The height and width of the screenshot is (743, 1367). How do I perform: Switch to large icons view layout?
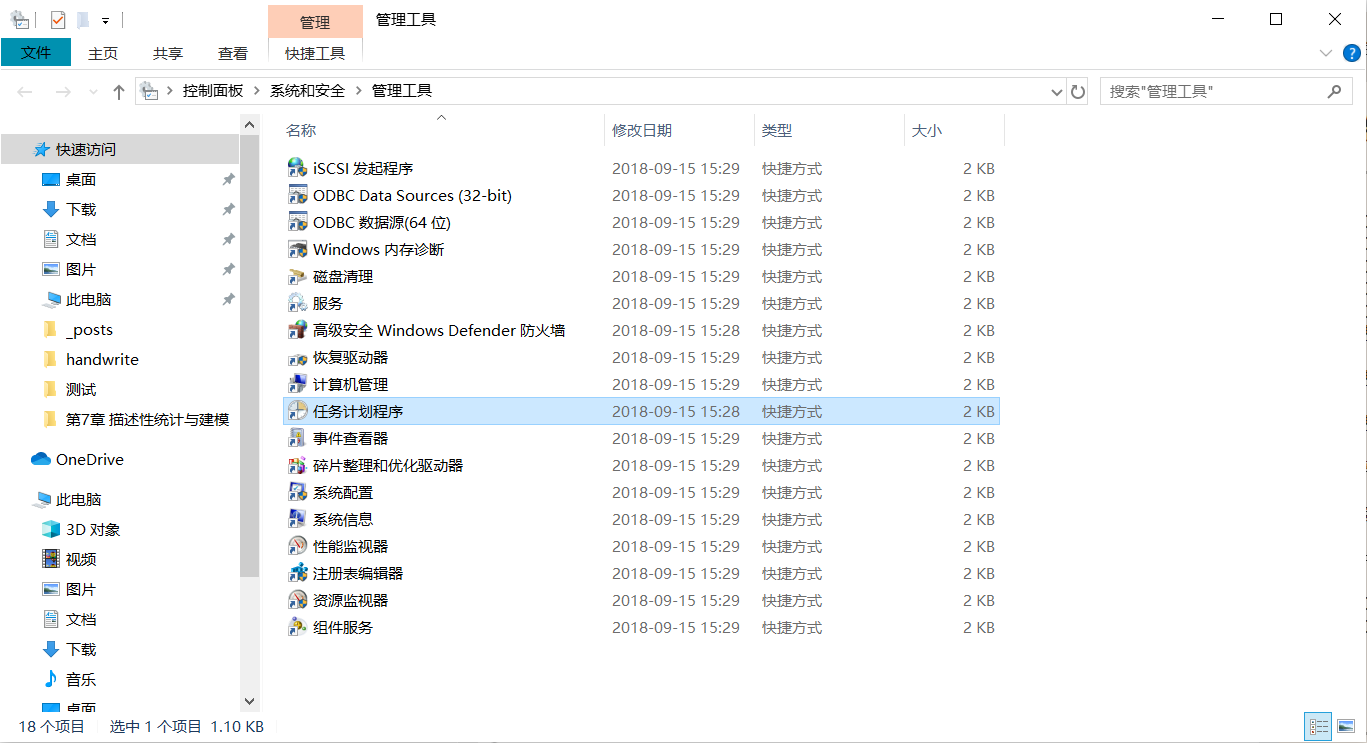[x=1346, y=727]
